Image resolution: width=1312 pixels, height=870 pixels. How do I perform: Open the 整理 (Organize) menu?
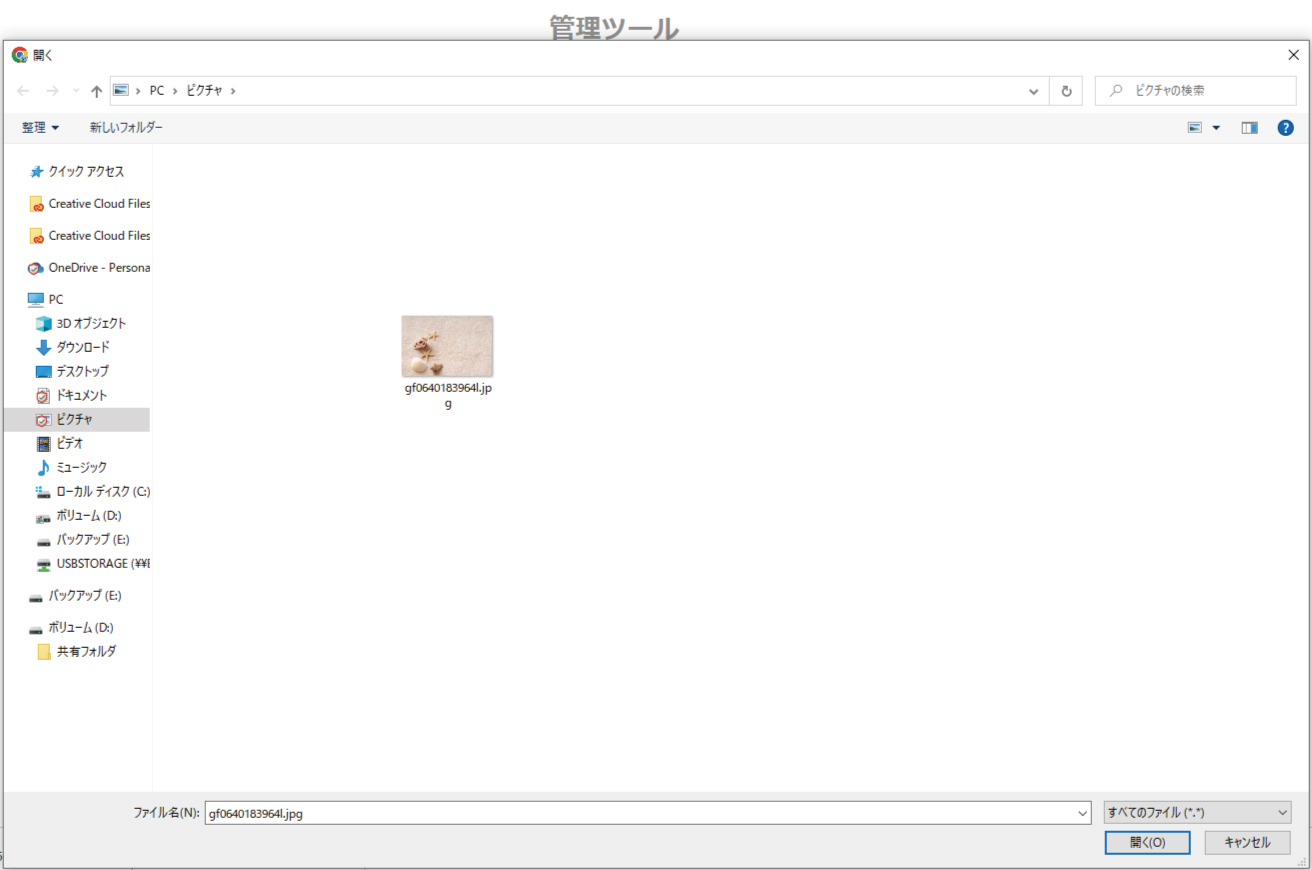pos(40,128)
